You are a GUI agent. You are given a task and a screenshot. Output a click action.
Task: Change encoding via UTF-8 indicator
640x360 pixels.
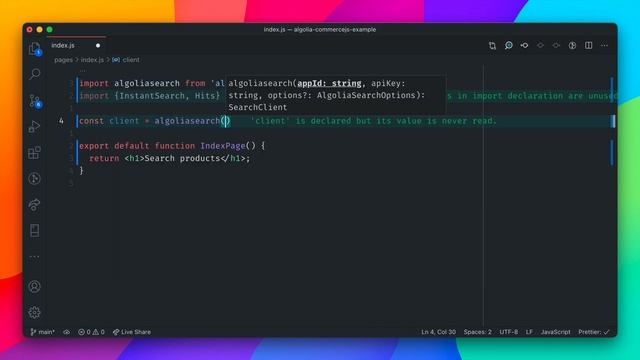(509, 332)
